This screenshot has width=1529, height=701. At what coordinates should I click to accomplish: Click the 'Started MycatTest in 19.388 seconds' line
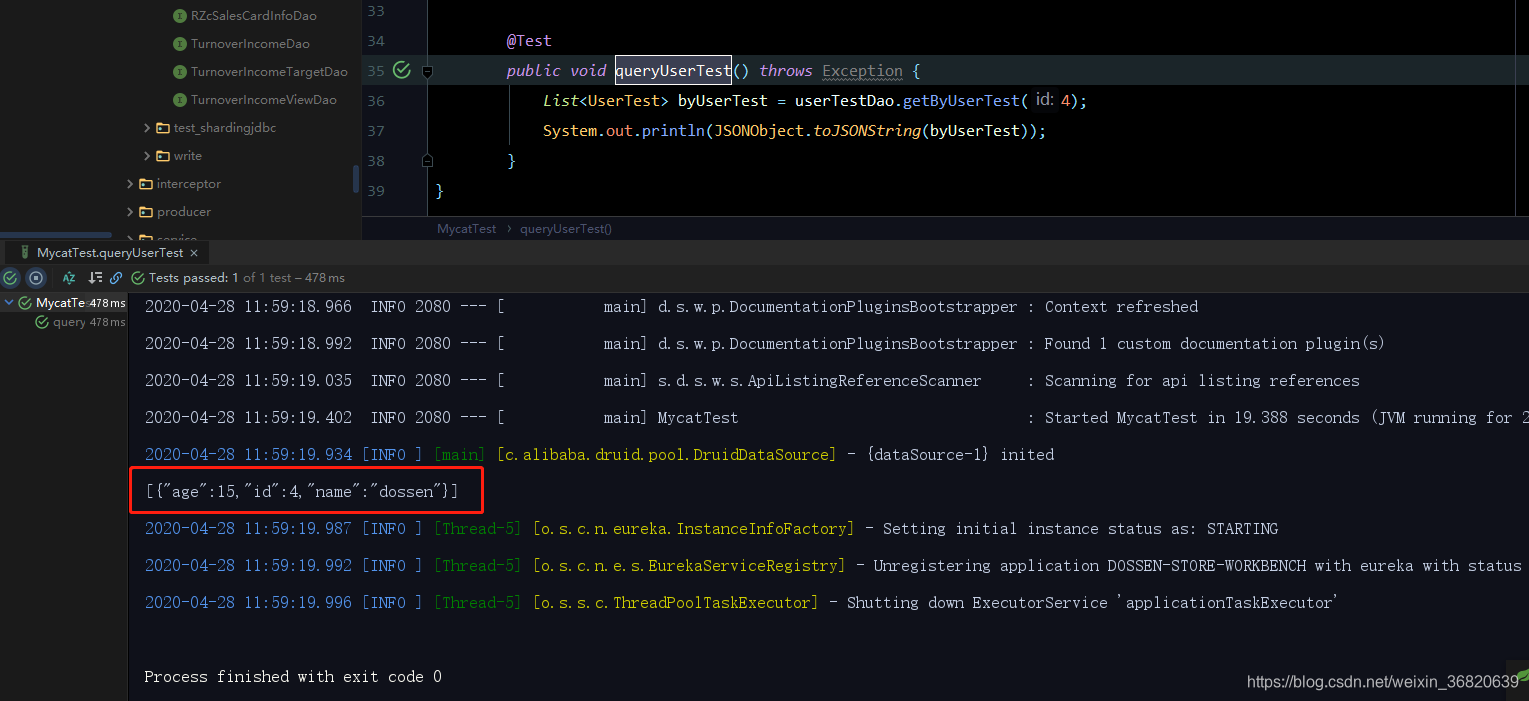(x=836, y=418)
